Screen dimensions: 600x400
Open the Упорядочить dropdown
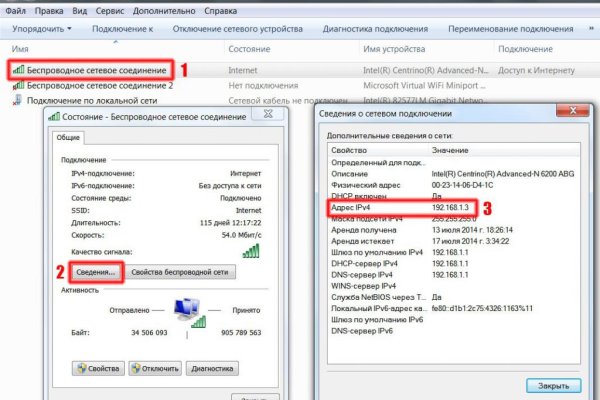coord(40,29)
